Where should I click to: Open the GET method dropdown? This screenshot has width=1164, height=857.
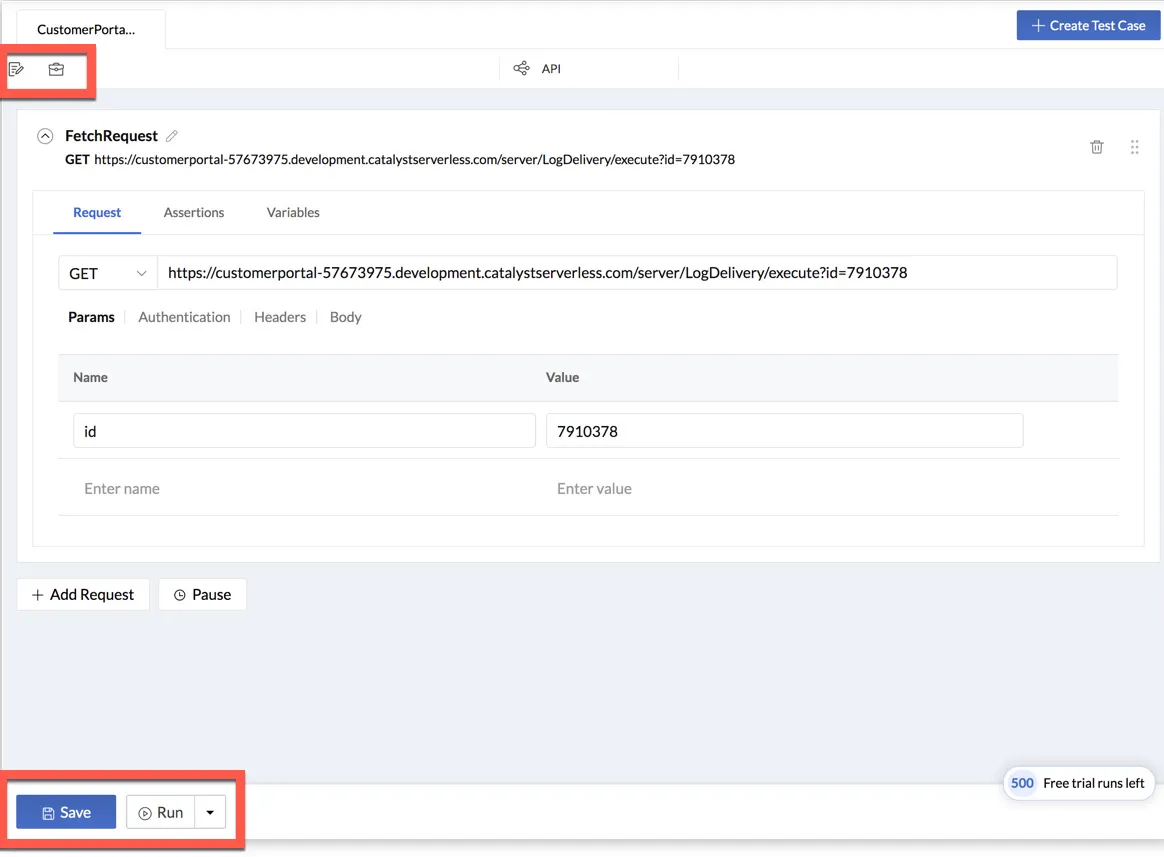tap(108, 273)
